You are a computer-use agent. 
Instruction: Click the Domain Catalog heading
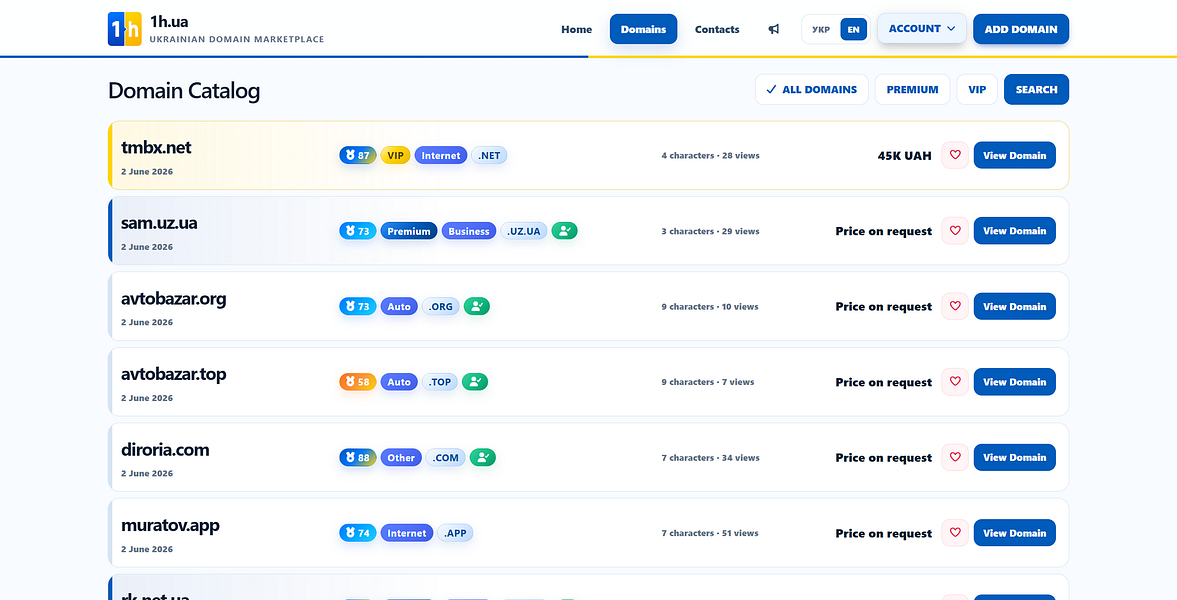(184, 91)
